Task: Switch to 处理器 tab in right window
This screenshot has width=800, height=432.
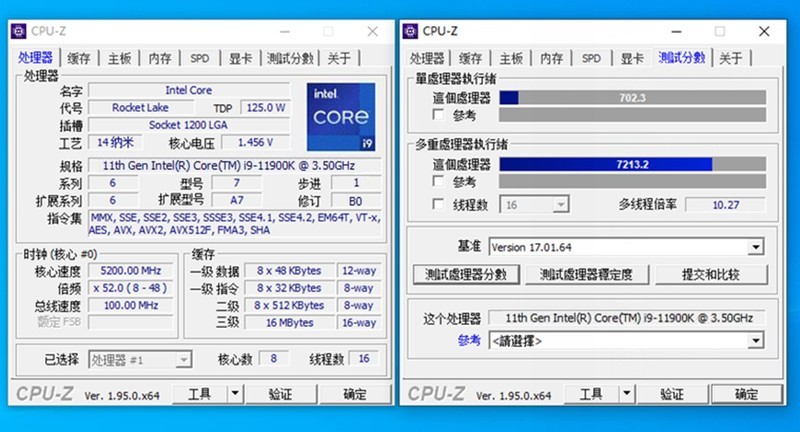Action: click(428, 58)
